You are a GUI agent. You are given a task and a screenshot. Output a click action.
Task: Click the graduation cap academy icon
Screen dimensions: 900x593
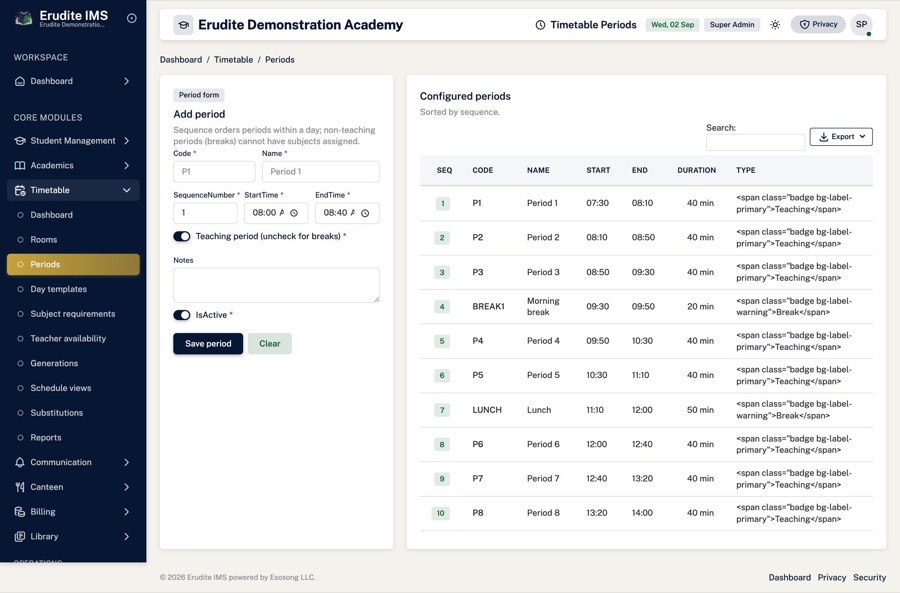coord(184,25)
